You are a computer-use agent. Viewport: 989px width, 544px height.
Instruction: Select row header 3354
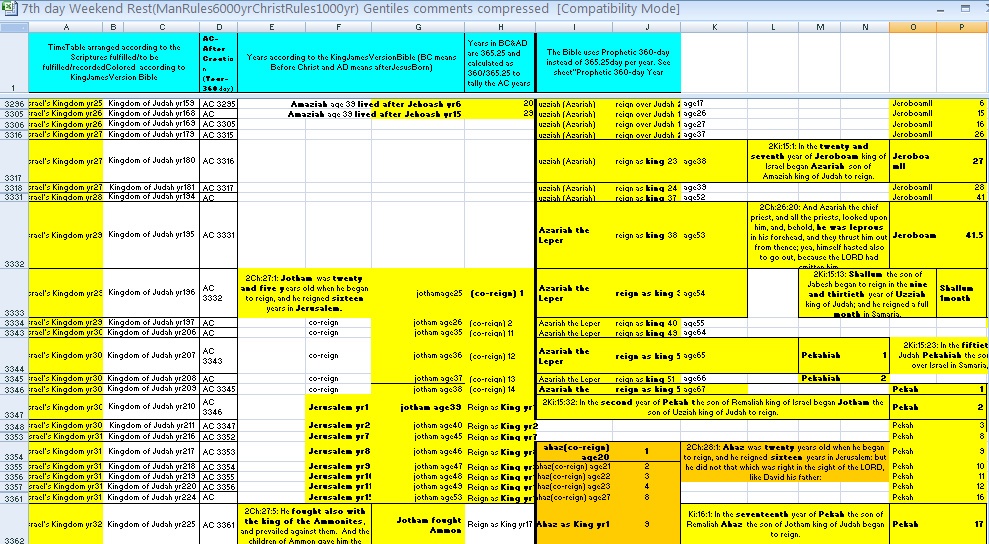(x=14, y=451)
